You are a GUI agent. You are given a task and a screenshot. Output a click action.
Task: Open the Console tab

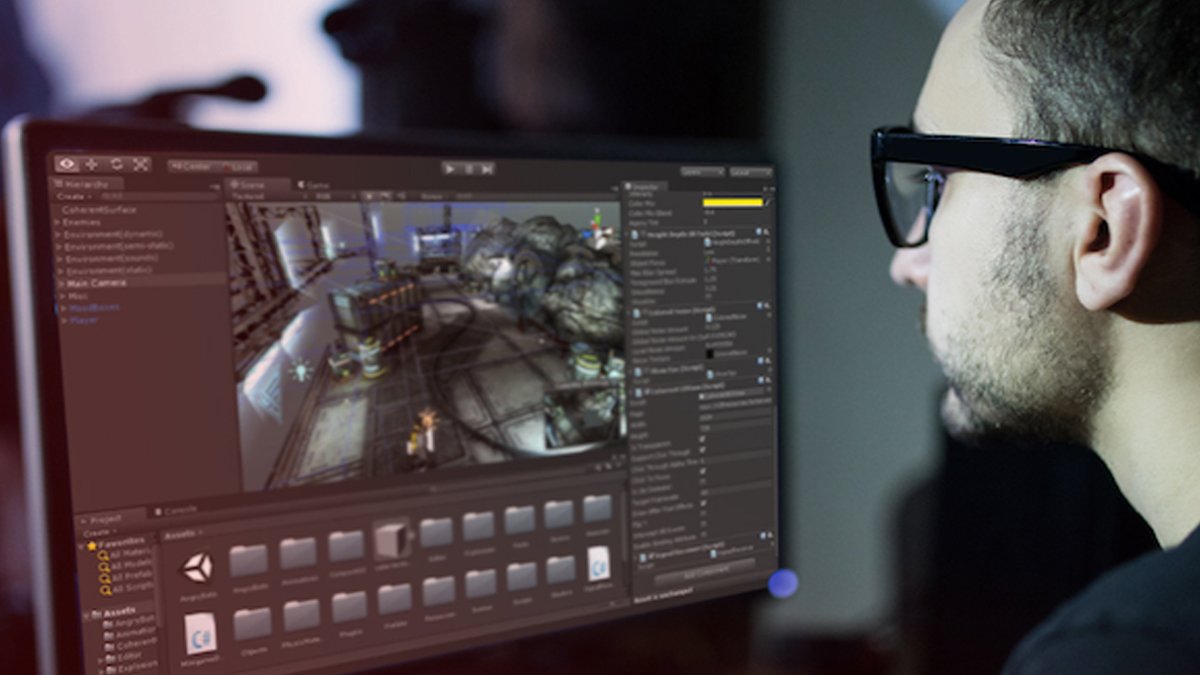(178, 510)
